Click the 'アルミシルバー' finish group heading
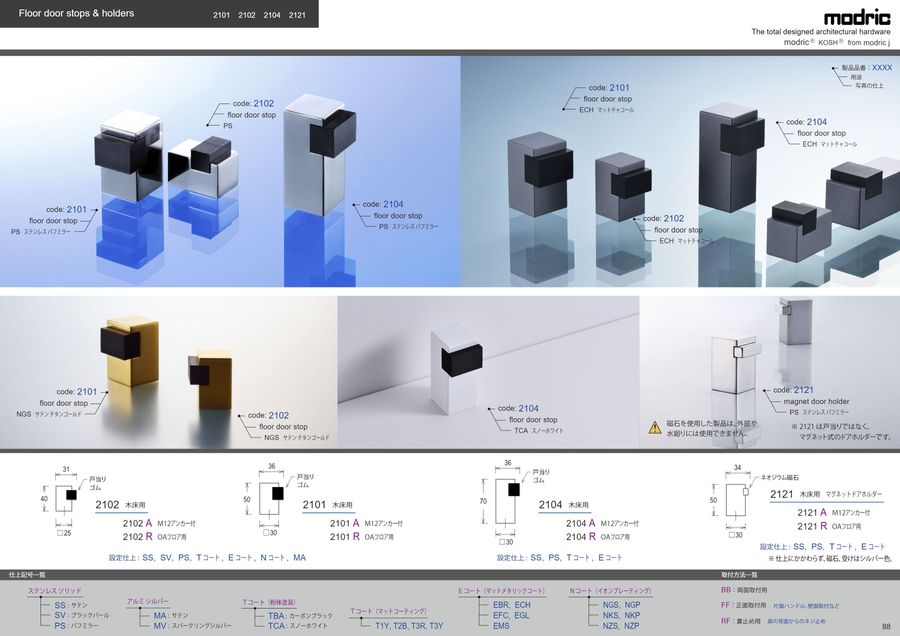 (x=148, y=601)
